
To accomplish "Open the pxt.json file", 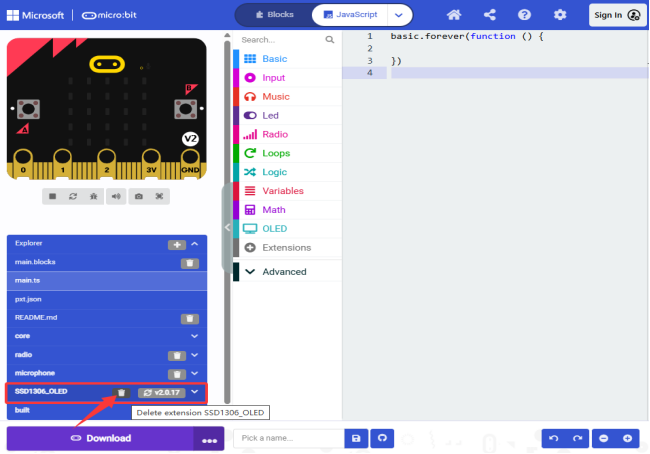I will pos(107,299).
